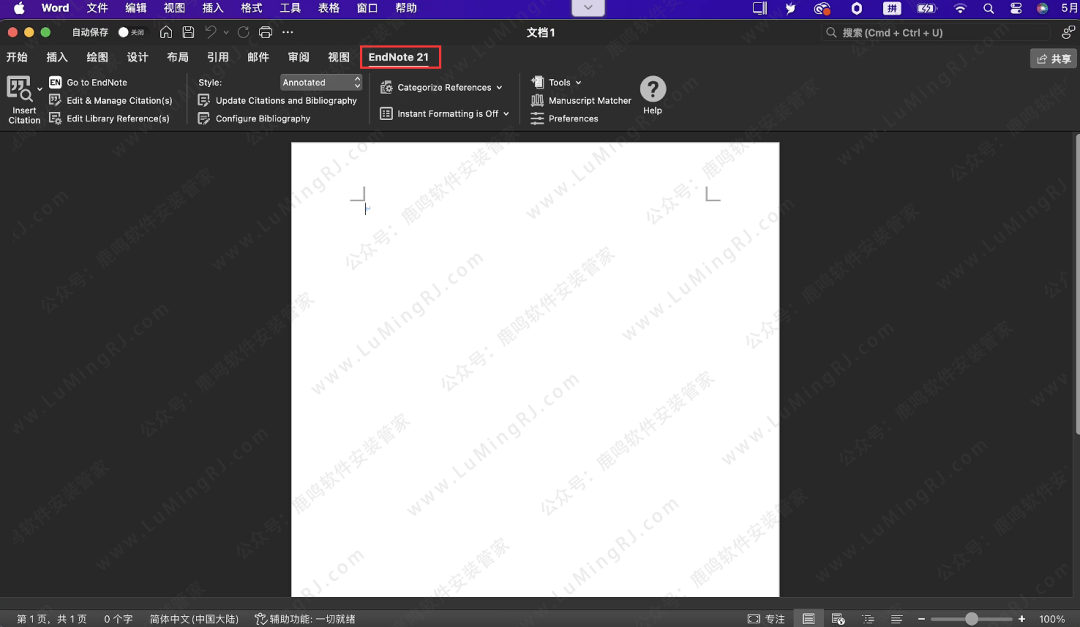Undo the last action
The image size is (1080, 627).
click(211, 32)
